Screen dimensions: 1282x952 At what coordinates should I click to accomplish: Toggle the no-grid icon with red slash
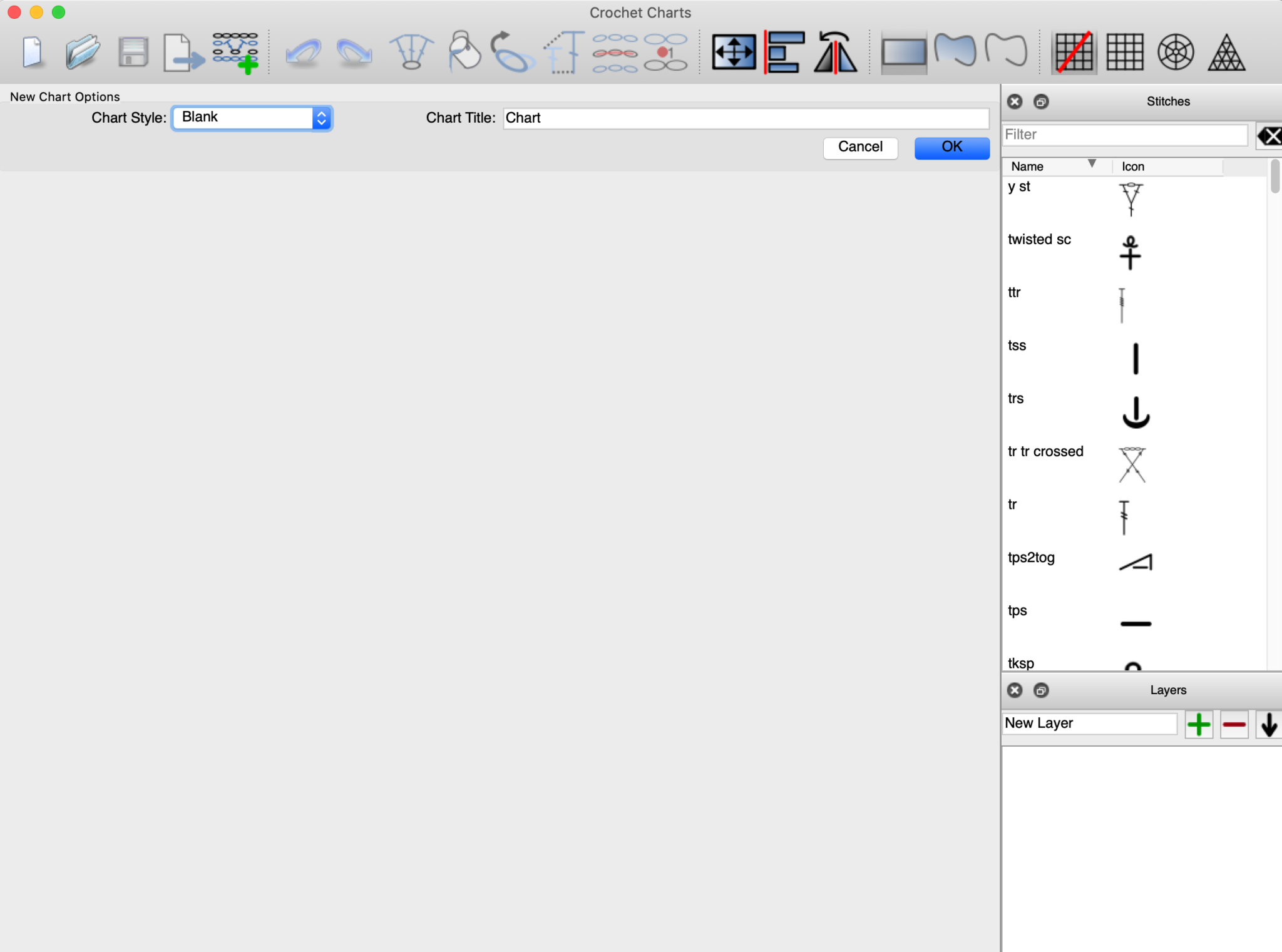(1074, 53)
